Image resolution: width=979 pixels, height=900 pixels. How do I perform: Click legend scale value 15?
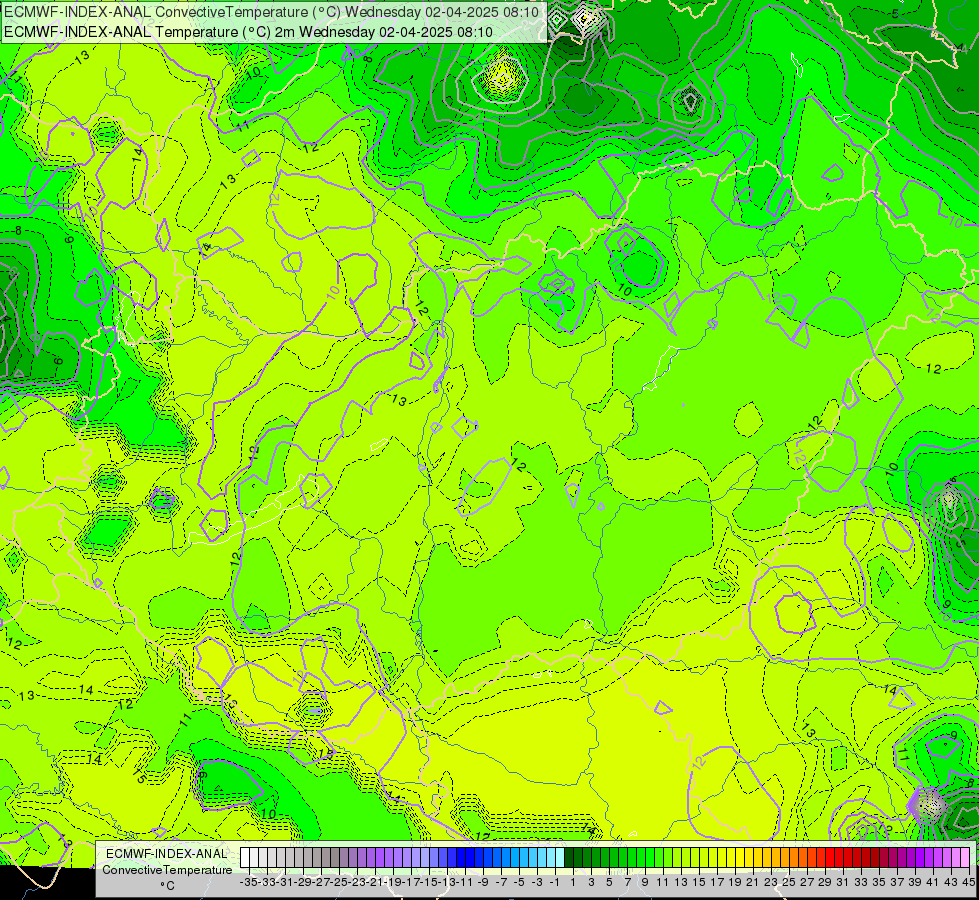(699, 882)
